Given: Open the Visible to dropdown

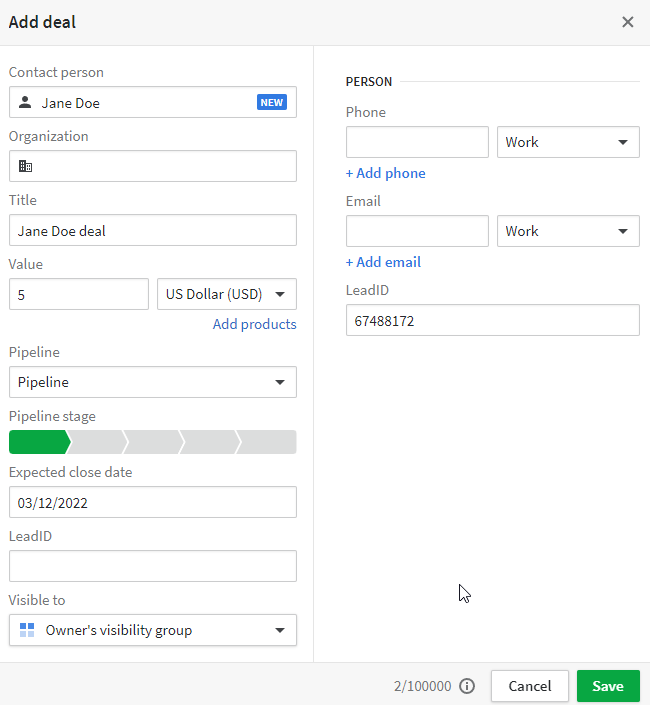Looking at the screenshot, I should tap(153, 630).
